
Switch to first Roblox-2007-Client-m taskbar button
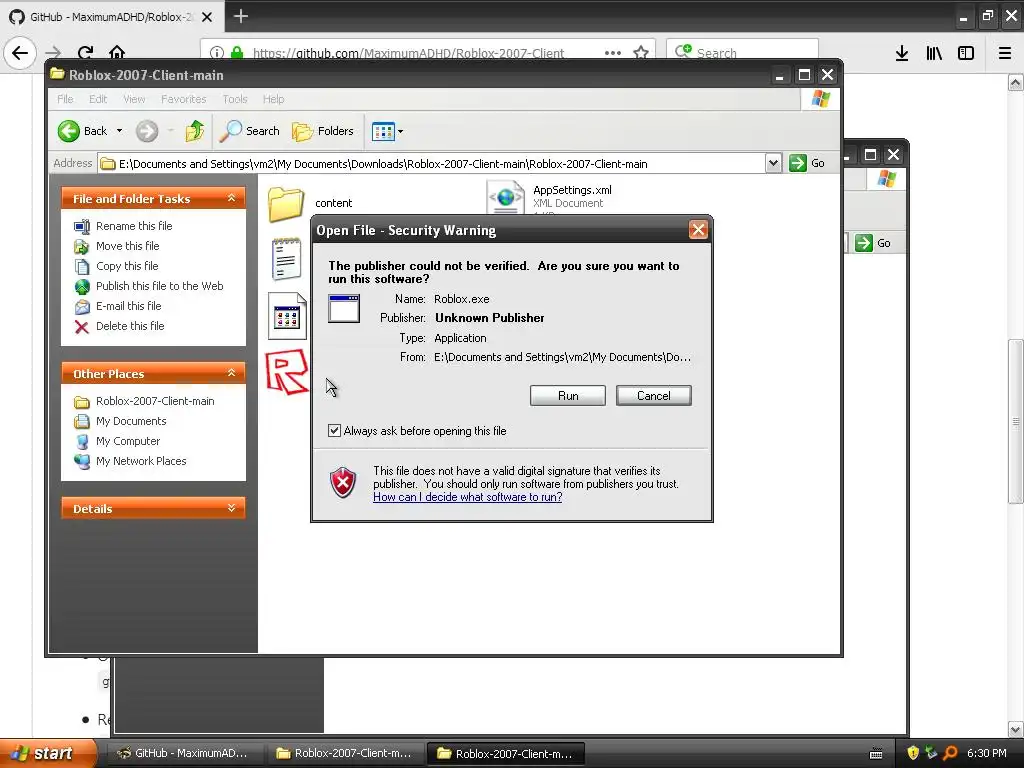(345, 753)
